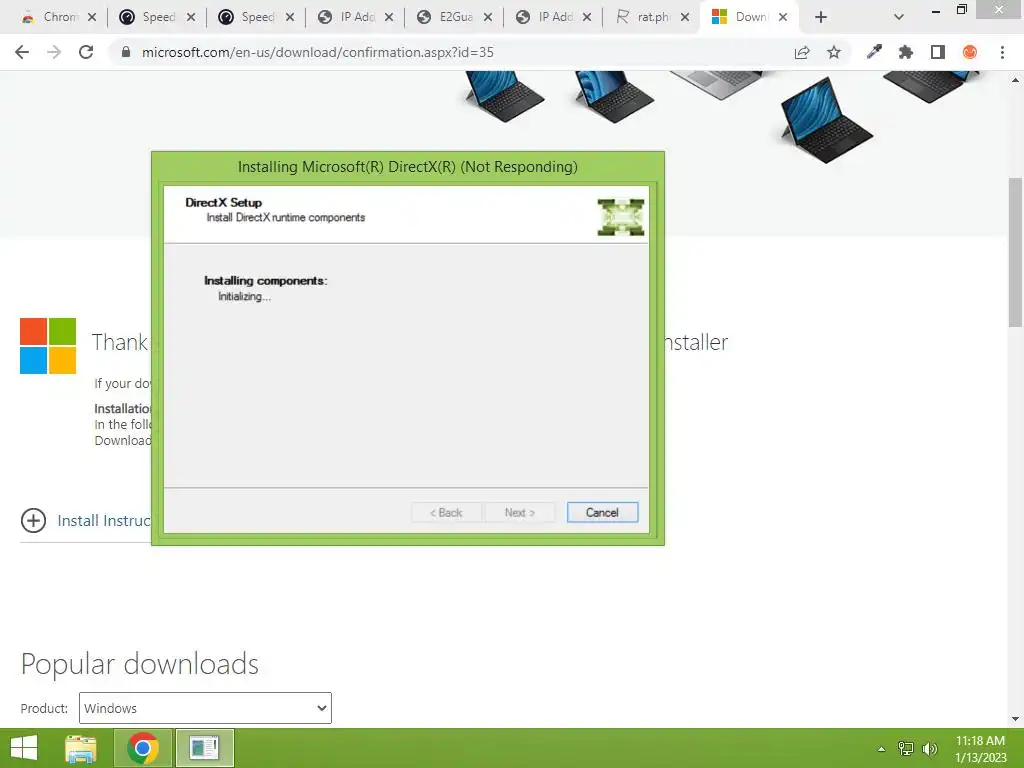1024x768 pixels.
Task: Bookmark this page with the star icon
Action: [834, 52]
